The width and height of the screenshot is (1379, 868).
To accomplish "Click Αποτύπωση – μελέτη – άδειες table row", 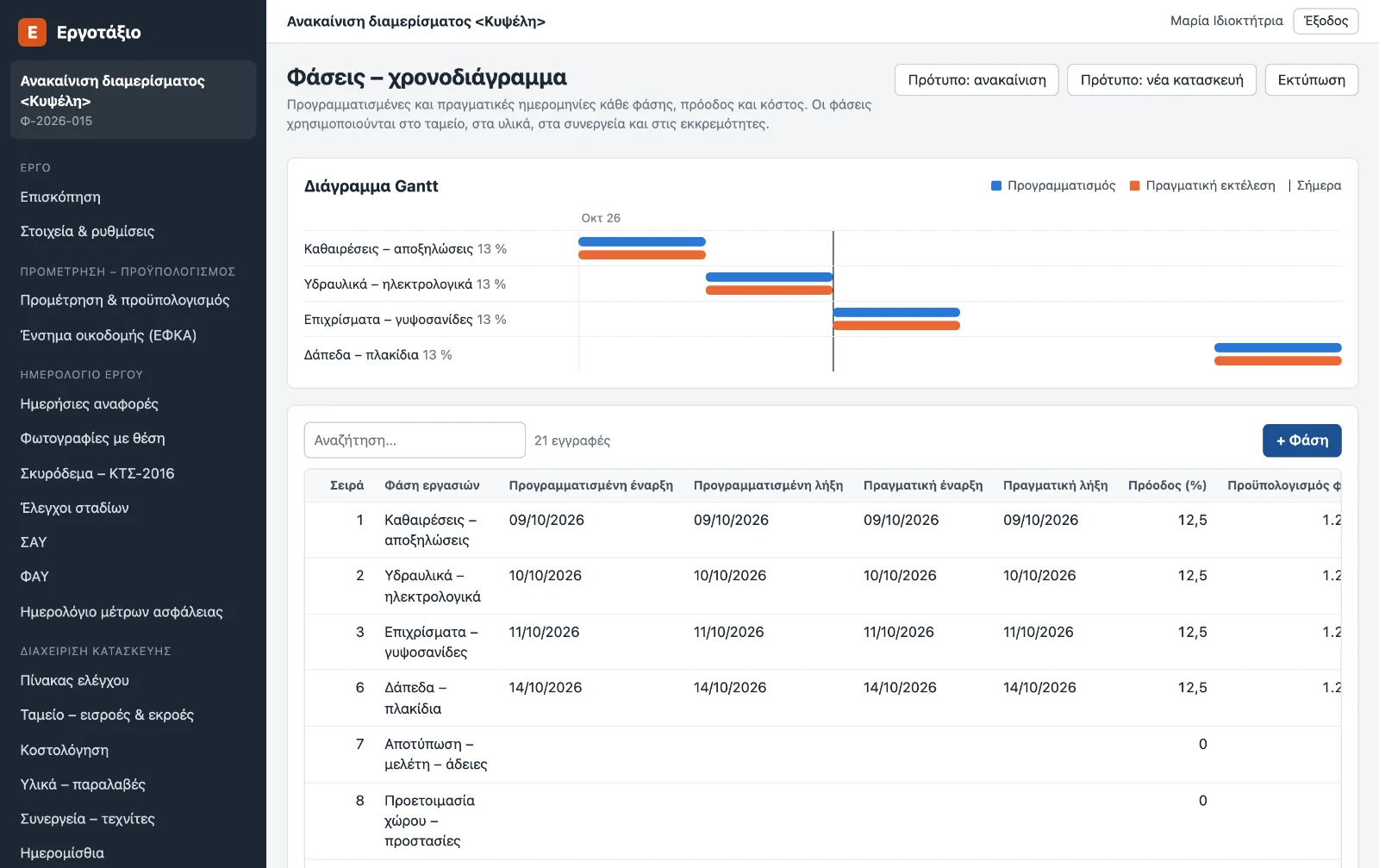I will coord(822,754).
